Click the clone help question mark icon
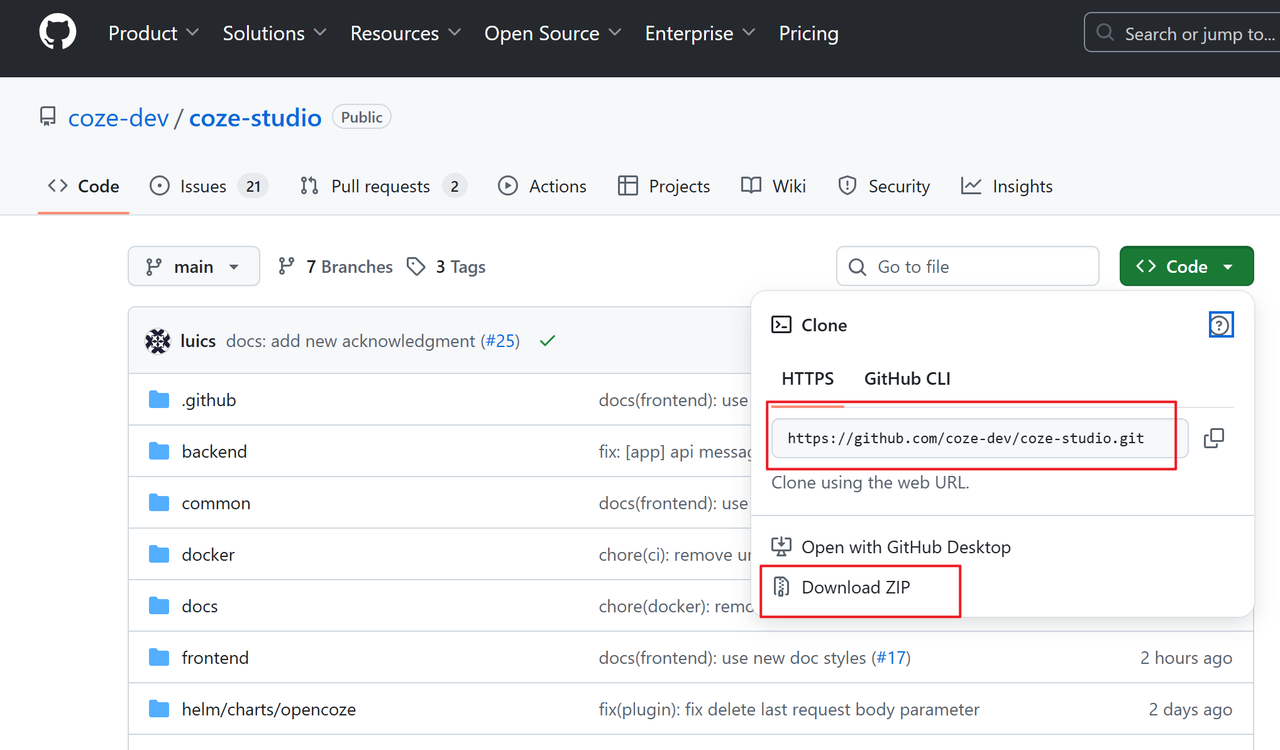Viewport: 1280px width, 750px height. (1220, 325)
